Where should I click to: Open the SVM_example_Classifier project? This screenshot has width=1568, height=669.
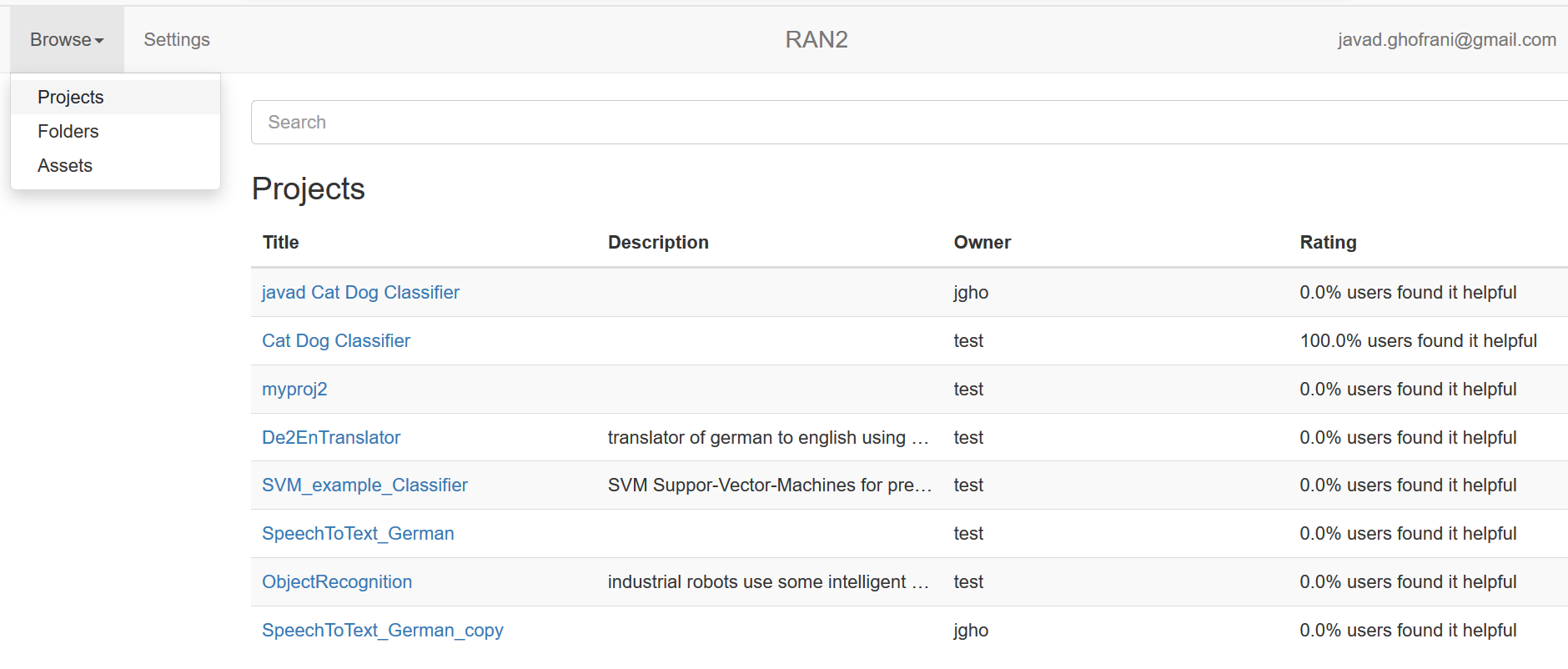[364, 485]
